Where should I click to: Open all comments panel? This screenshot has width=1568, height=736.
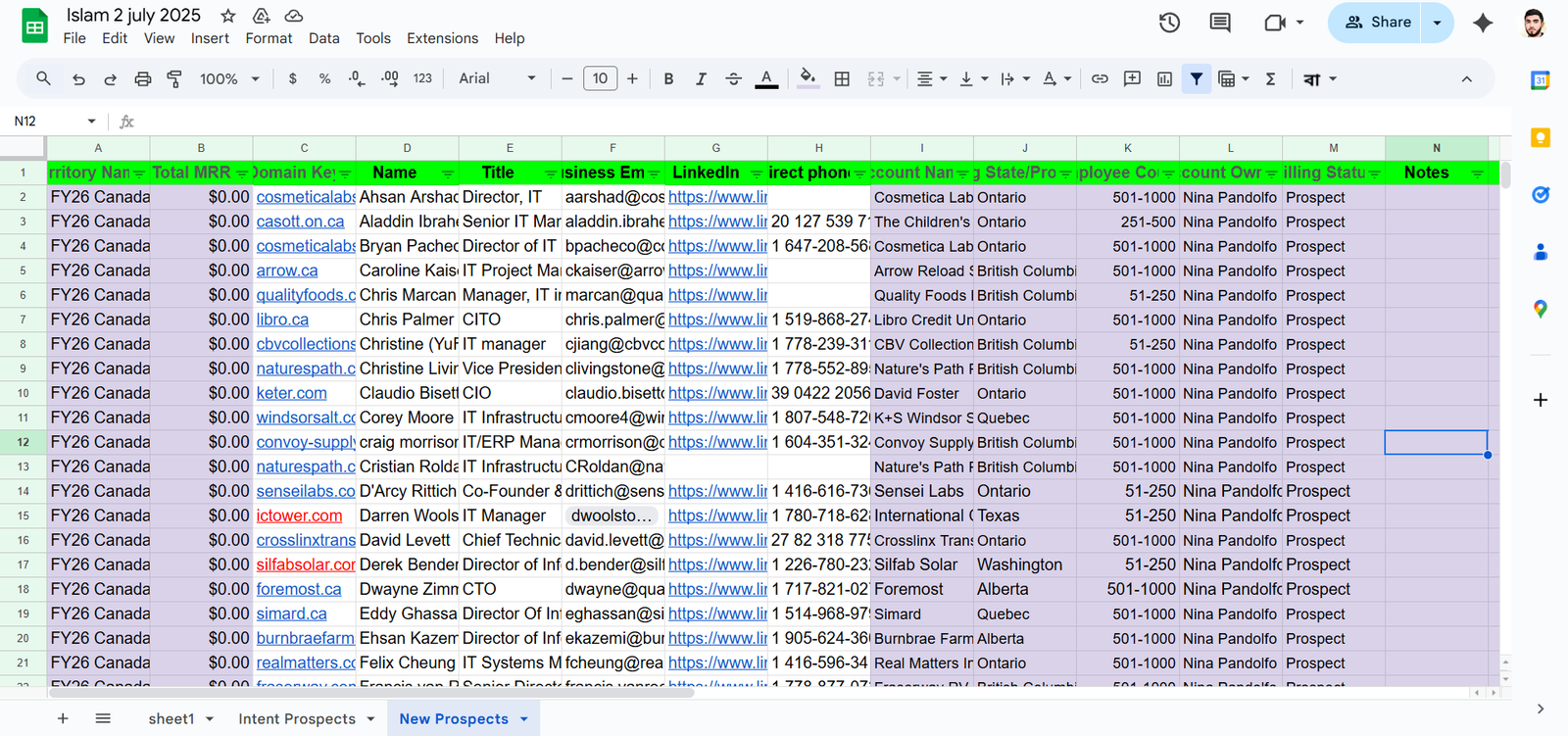(x=1220, y=23)
